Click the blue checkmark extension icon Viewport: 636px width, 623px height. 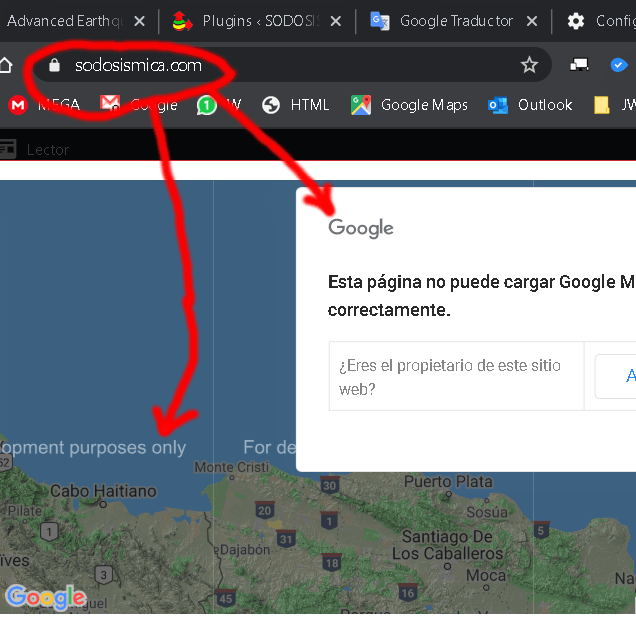pyautogui.click(x=619, y=65)
